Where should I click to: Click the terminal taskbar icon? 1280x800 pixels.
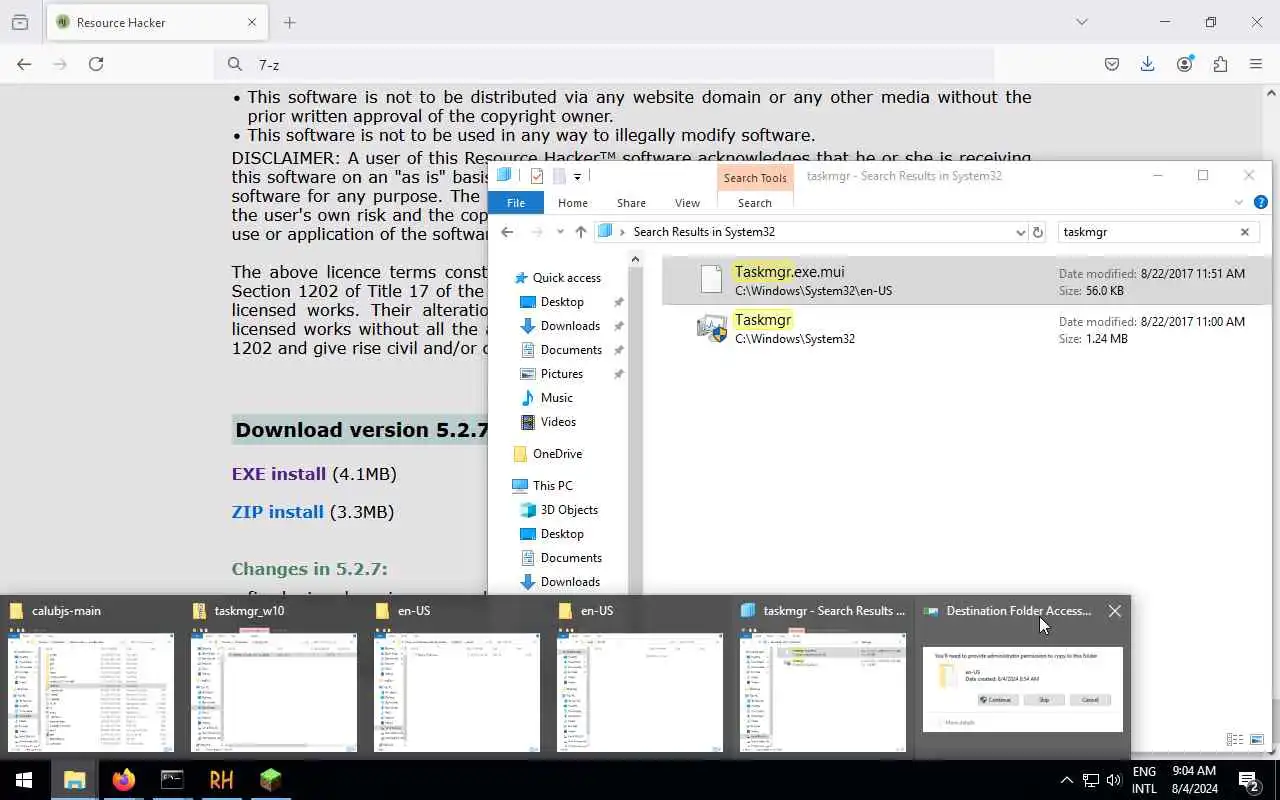(172, 780)
